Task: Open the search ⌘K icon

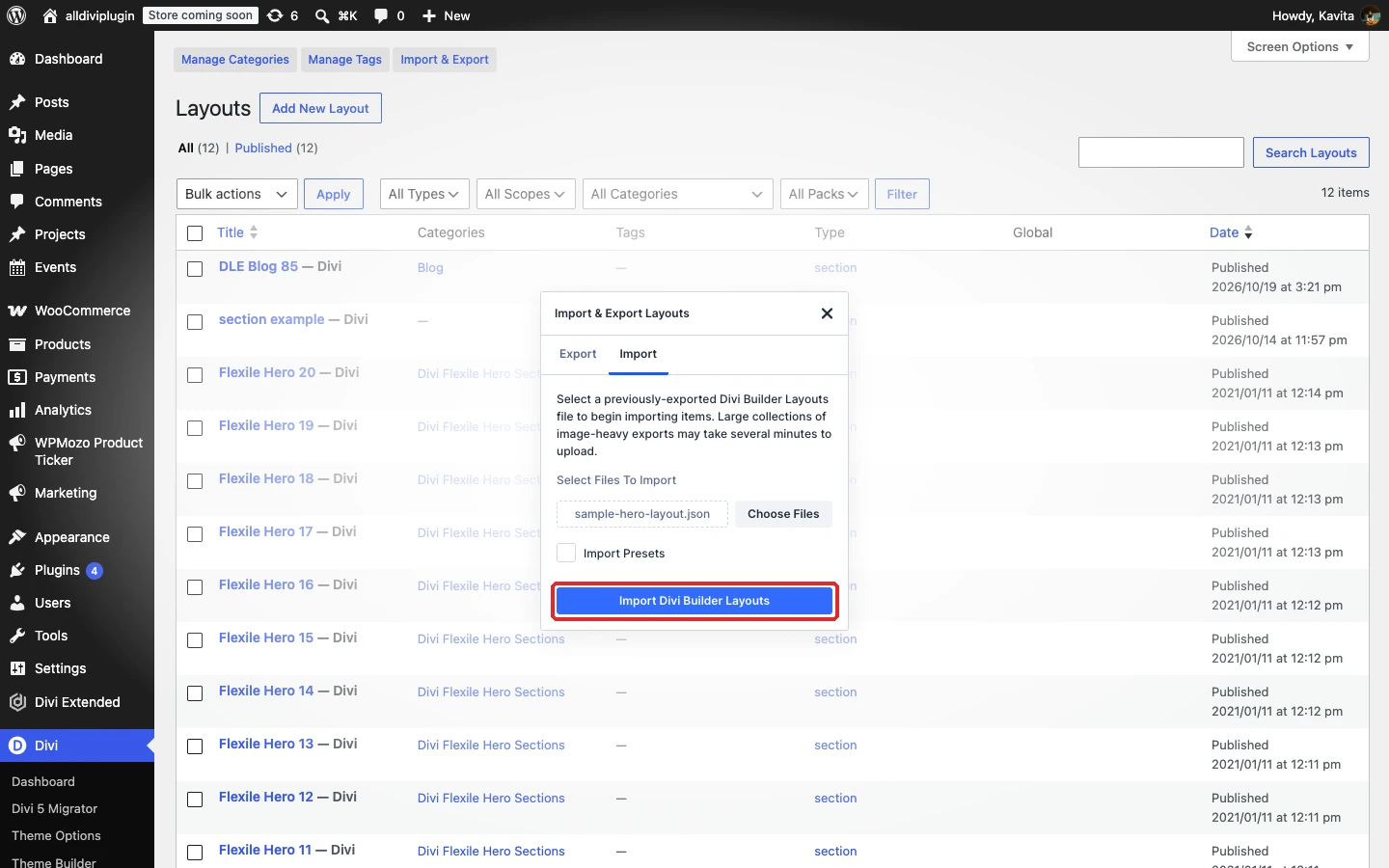Action: (x=336, y=15)
